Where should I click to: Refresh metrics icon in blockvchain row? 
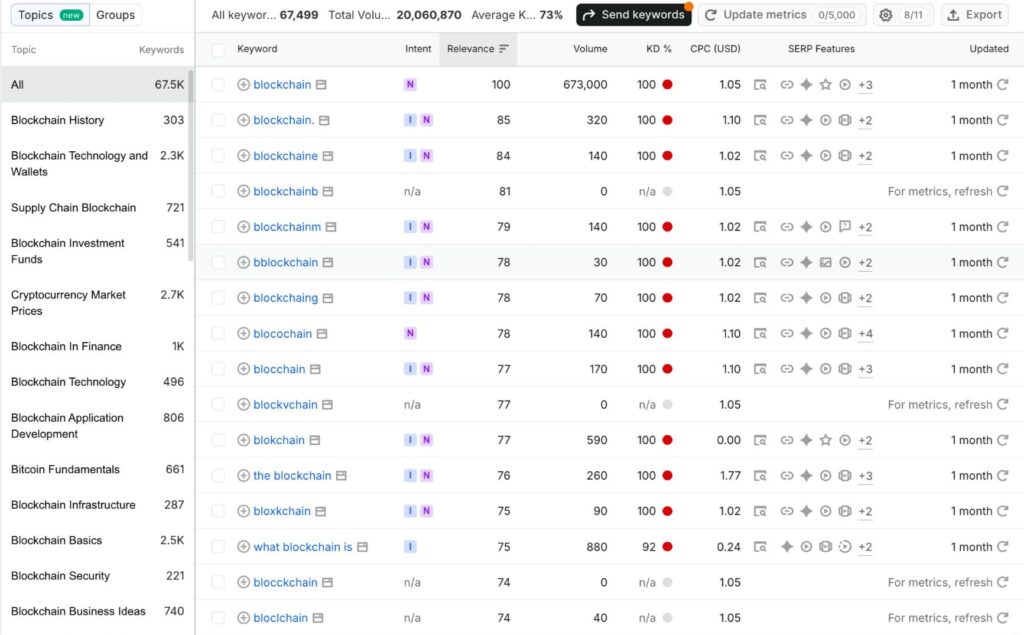point(1002,404)
